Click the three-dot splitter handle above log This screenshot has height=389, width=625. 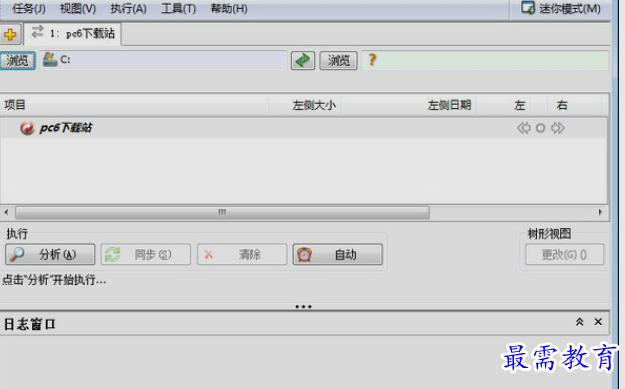click(303, 306)
